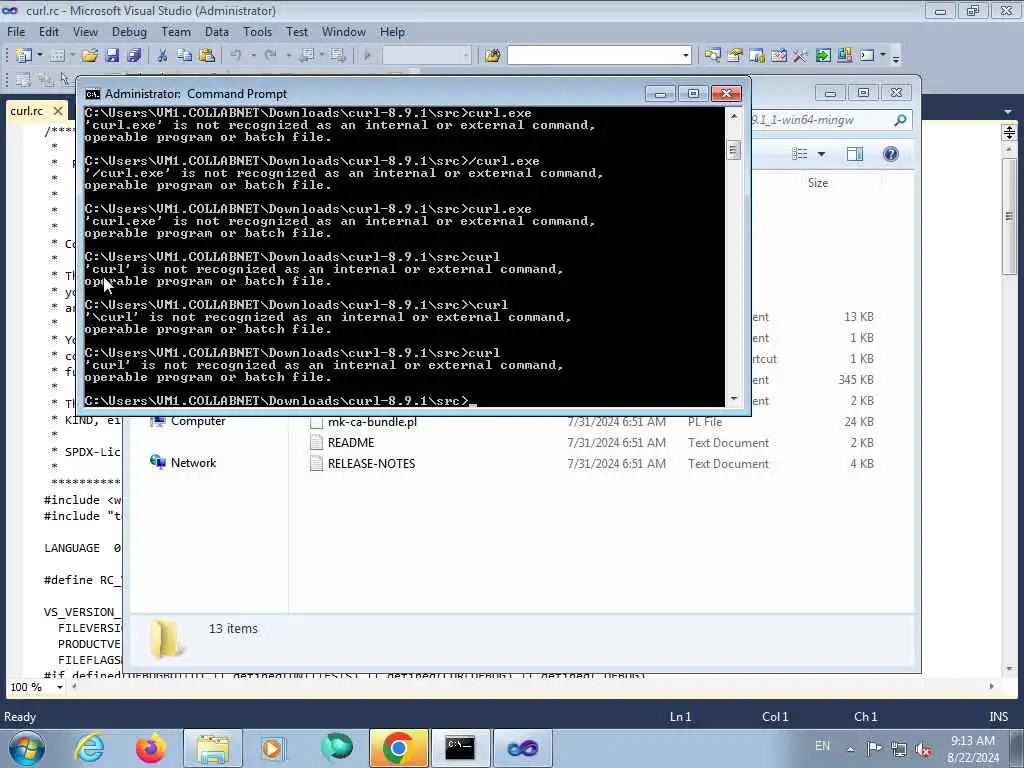Click the Size column header
This screenshot has width=1024, height=768.
pos(818,183)
